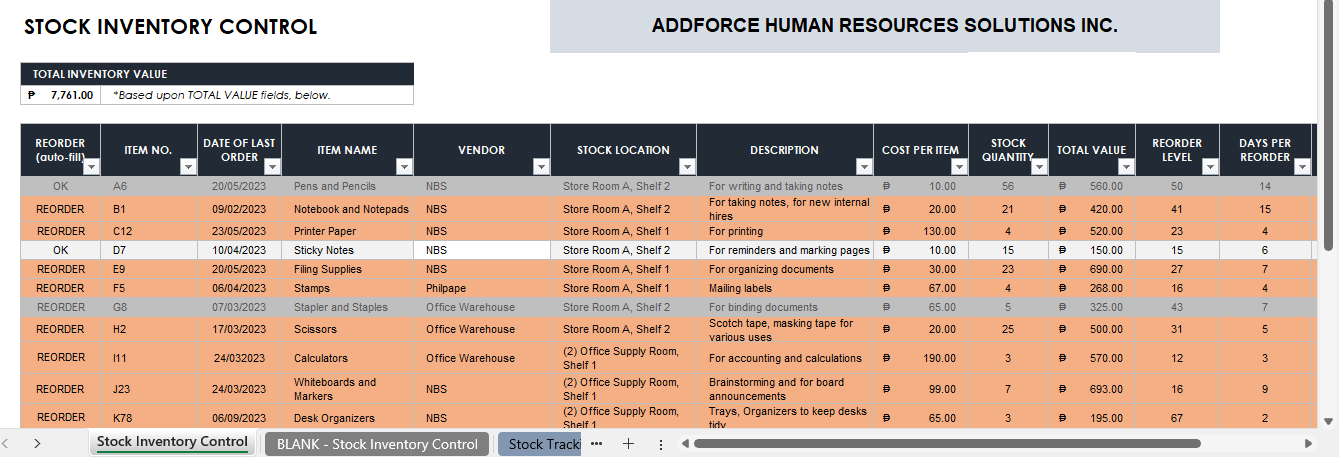This screenshot has width=1339, height=457.
Task: Open the DATE OF LAST ORDER filter dropdown
Action: tap(272, 167)
